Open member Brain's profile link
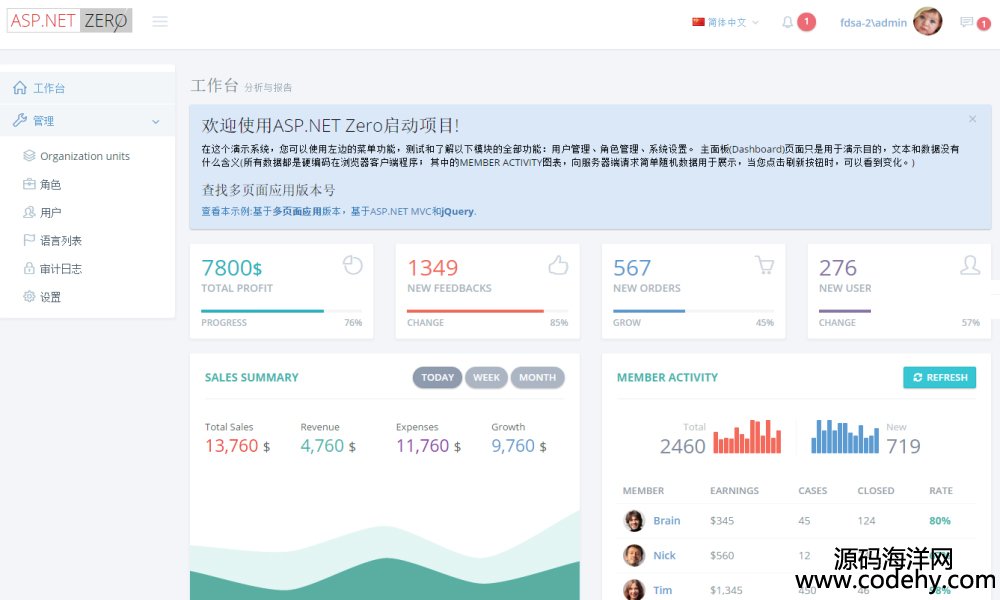This screenshot has width=1000, height=600. [666, 521]
